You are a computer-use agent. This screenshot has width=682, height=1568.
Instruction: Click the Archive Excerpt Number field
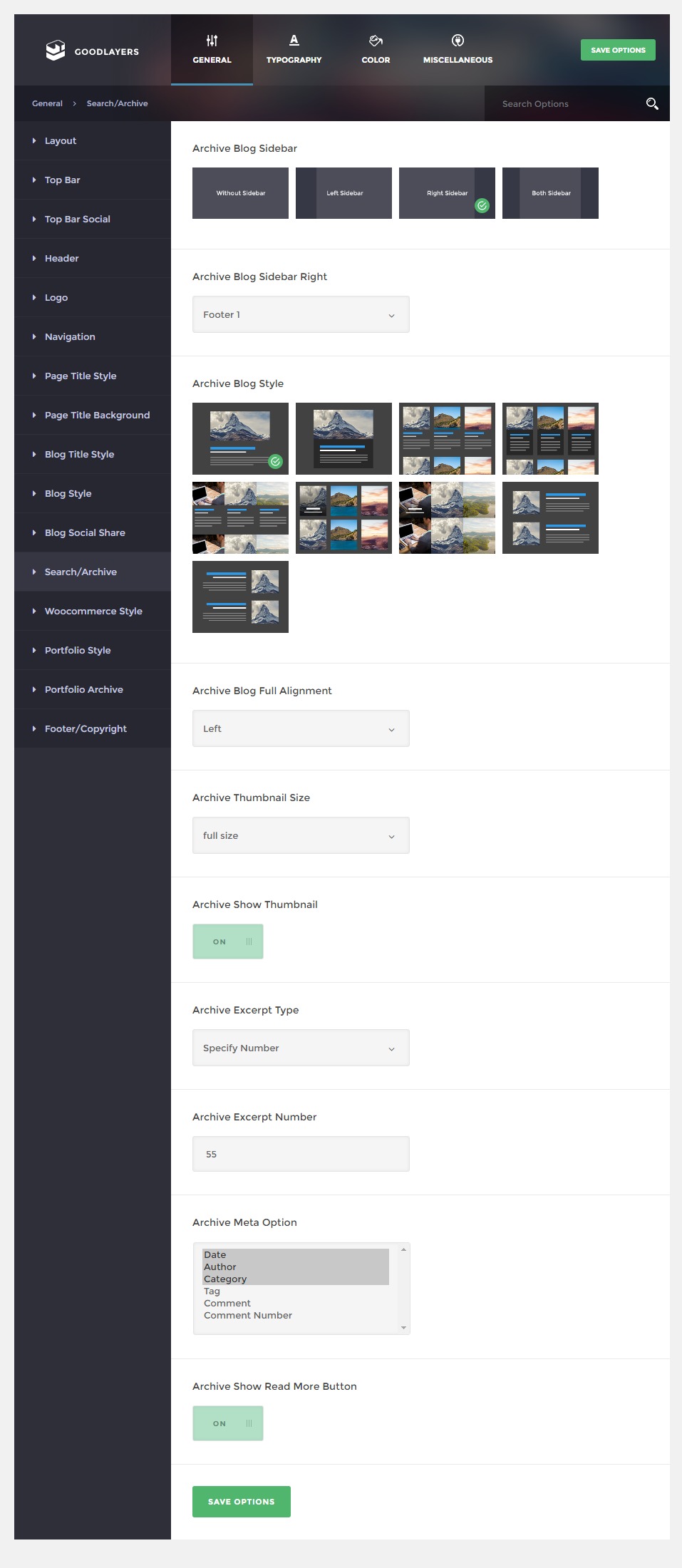[301, 1154]
